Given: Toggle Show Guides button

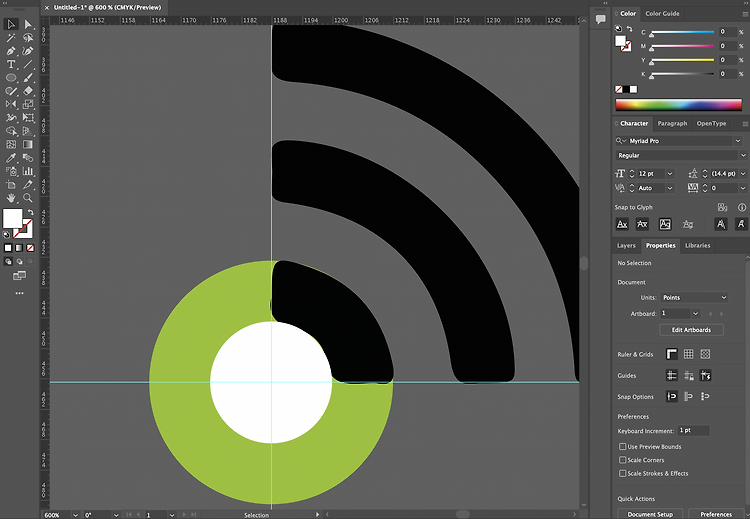Looking at the screenshot, I should pos(672,375).
